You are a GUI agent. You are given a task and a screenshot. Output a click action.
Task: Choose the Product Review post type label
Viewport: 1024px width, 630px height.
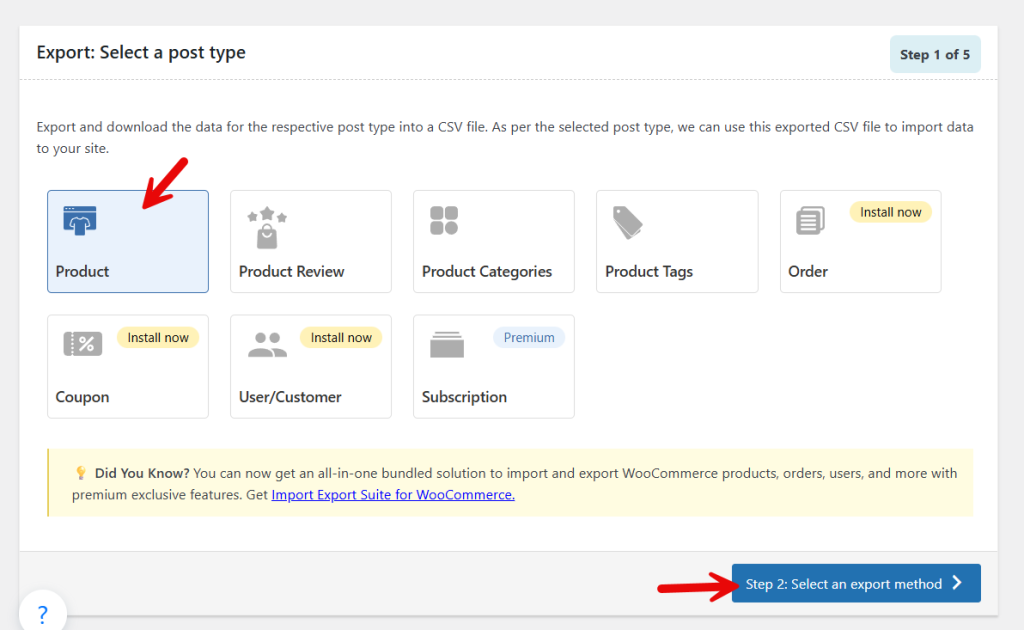coord(291,272)
